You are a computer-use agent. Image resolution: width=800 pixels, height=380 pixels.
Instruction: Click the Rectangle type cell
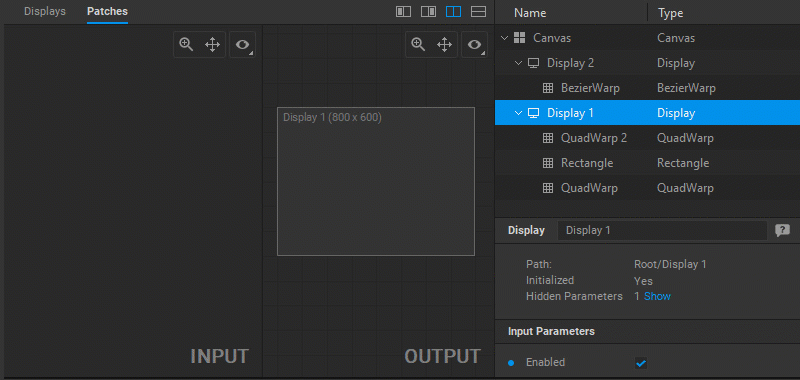click(x=683, y=163)
